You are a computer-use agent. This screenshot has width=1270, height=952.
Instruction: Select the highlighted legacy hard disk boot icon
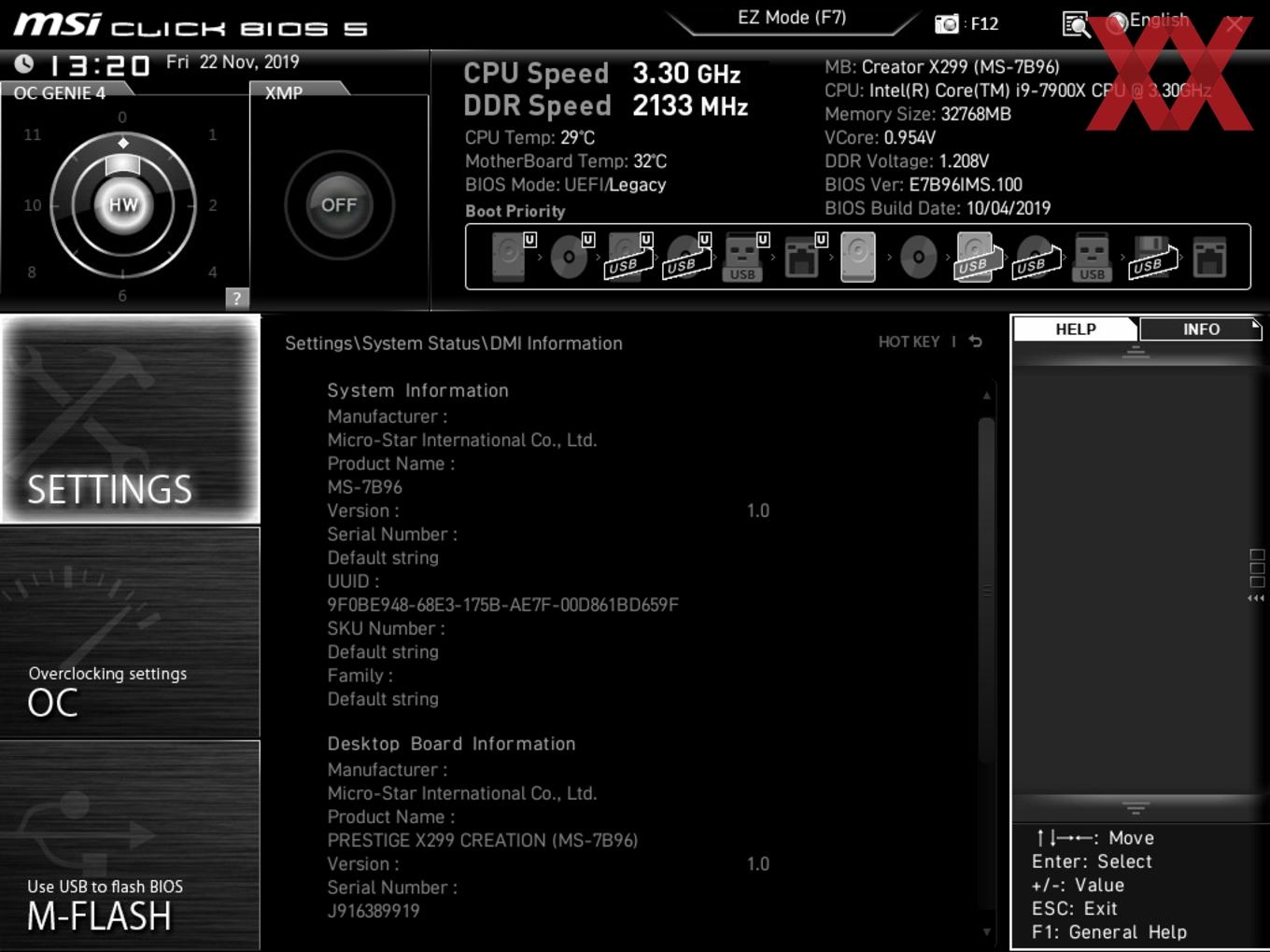coord(858,257)
